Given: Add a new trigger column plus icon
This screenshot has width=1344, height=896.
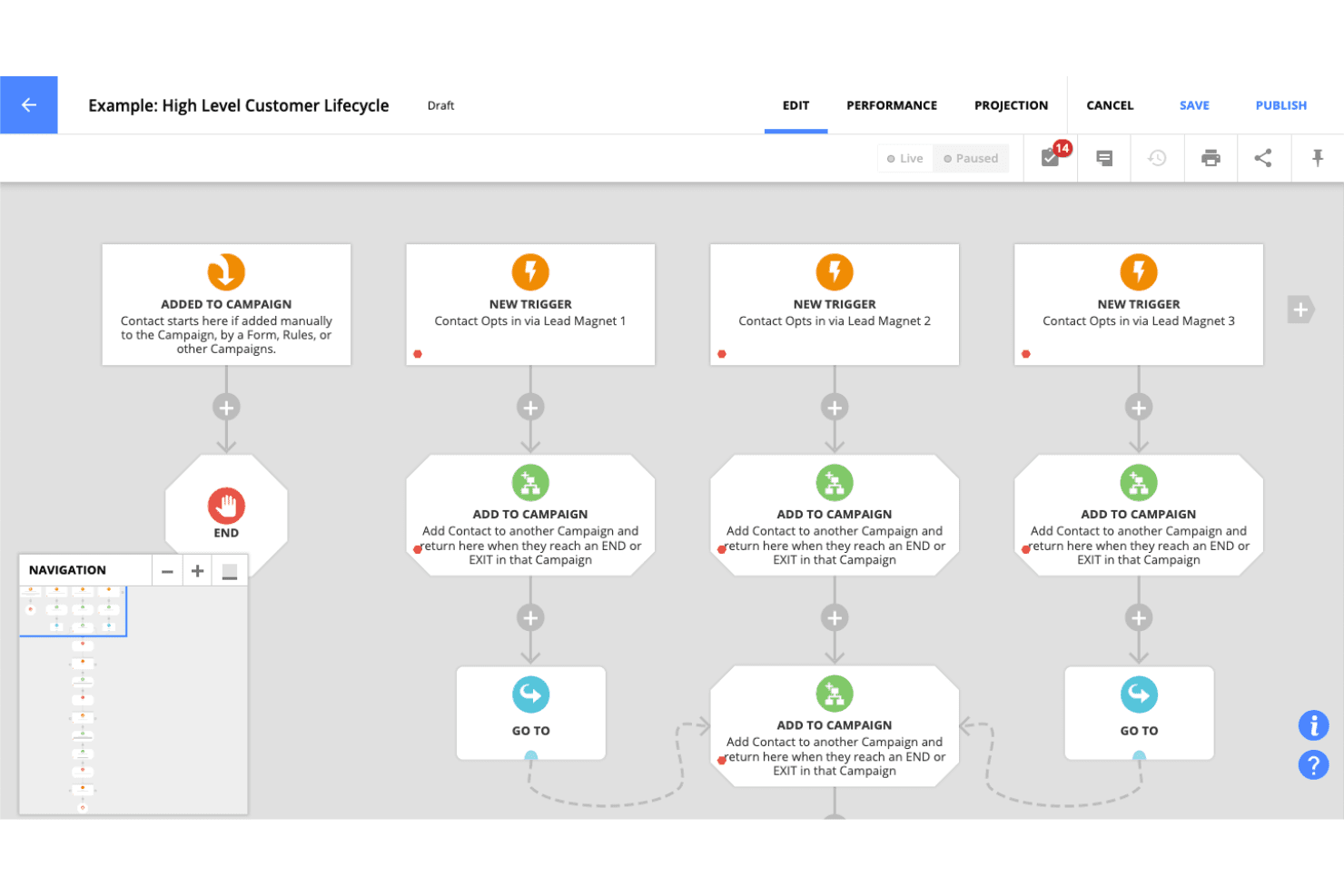Looking at the screenshot, I should point(1300,310).
